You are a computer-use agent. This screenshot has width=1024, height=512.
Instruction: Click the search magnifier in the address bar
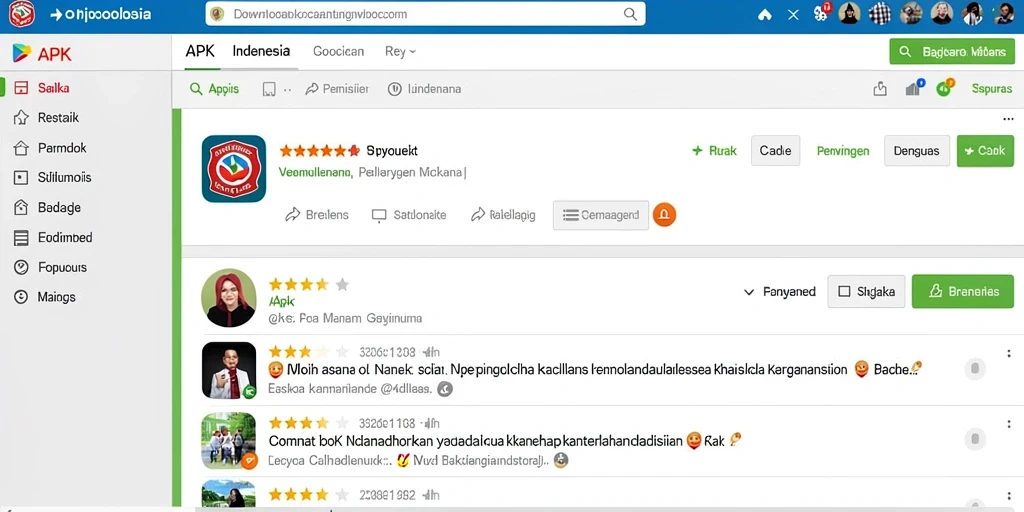[x=630, y=14]
